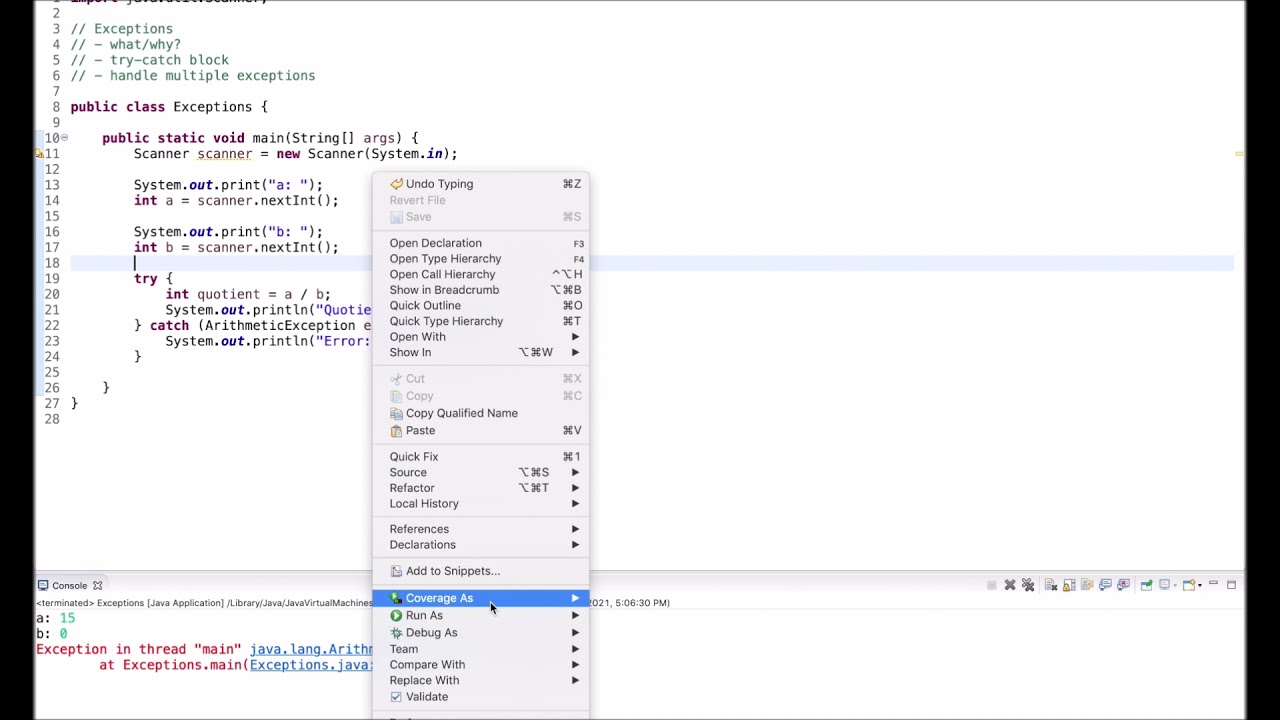
Task: Click the Display Selected Console icon
Action: pyautogui.click(x=1165, y=585)
